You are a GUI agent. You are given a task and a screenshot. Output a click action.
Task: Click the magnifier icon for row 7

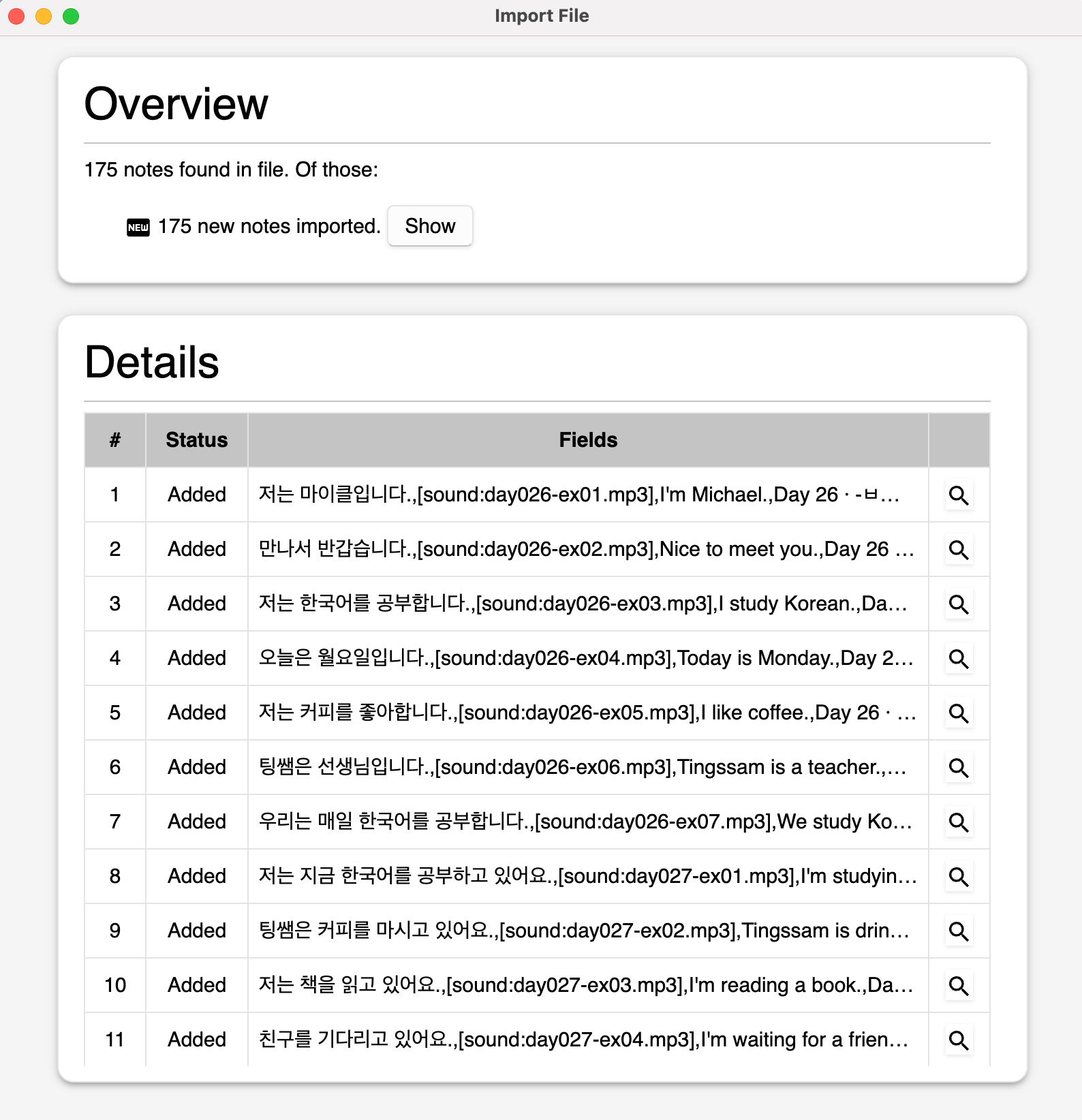[959, 822]
